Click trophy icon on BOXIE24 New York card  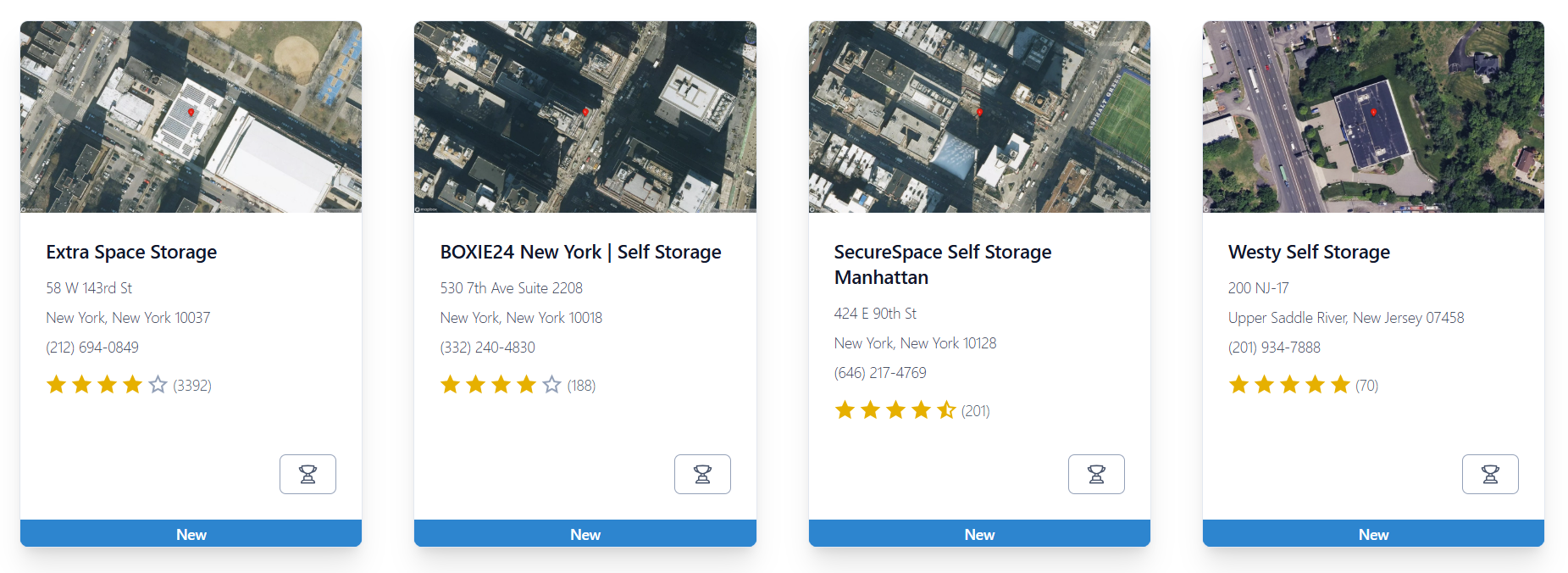pos(702,474)
